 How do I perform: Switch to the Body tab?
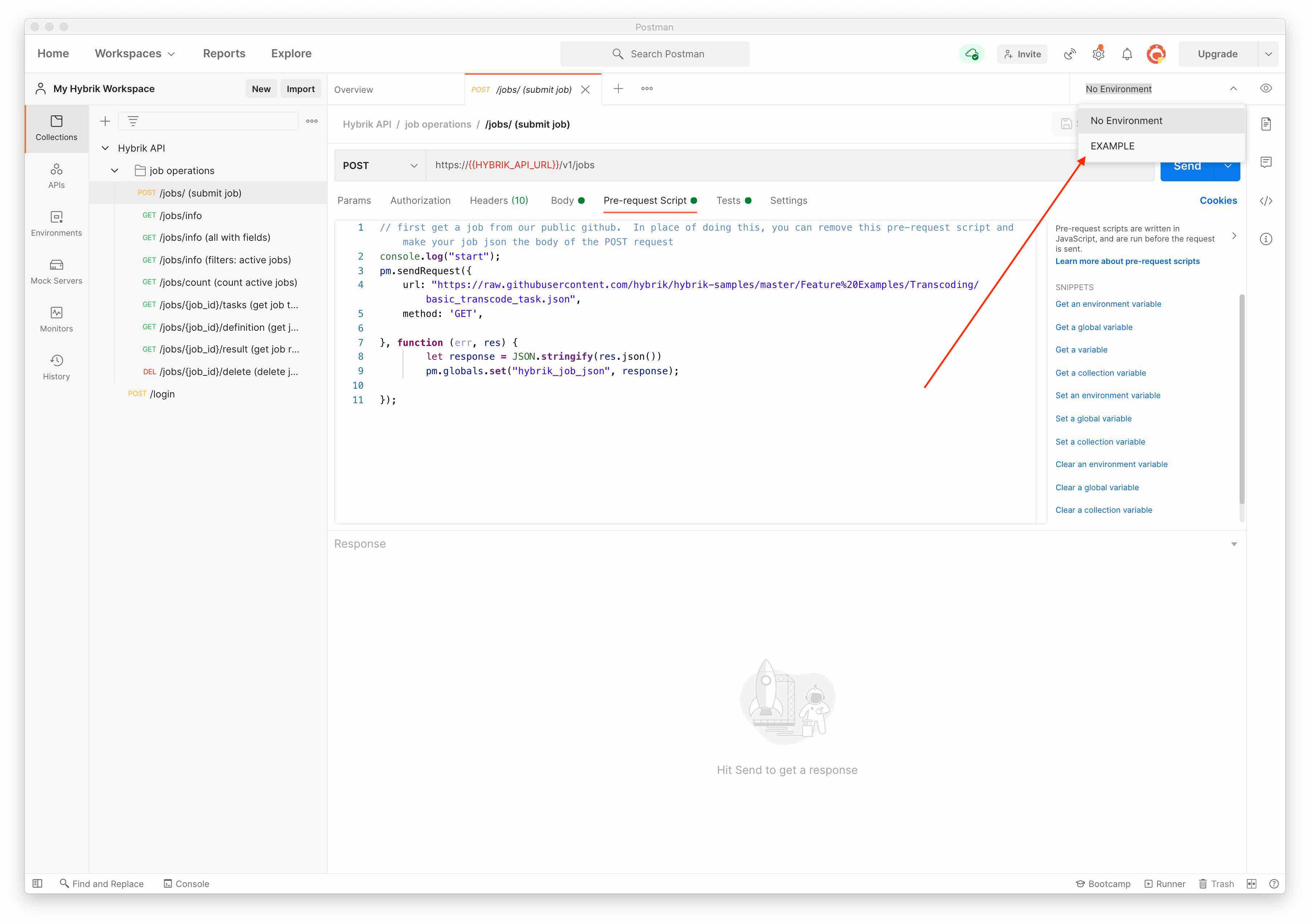point(567,200)
